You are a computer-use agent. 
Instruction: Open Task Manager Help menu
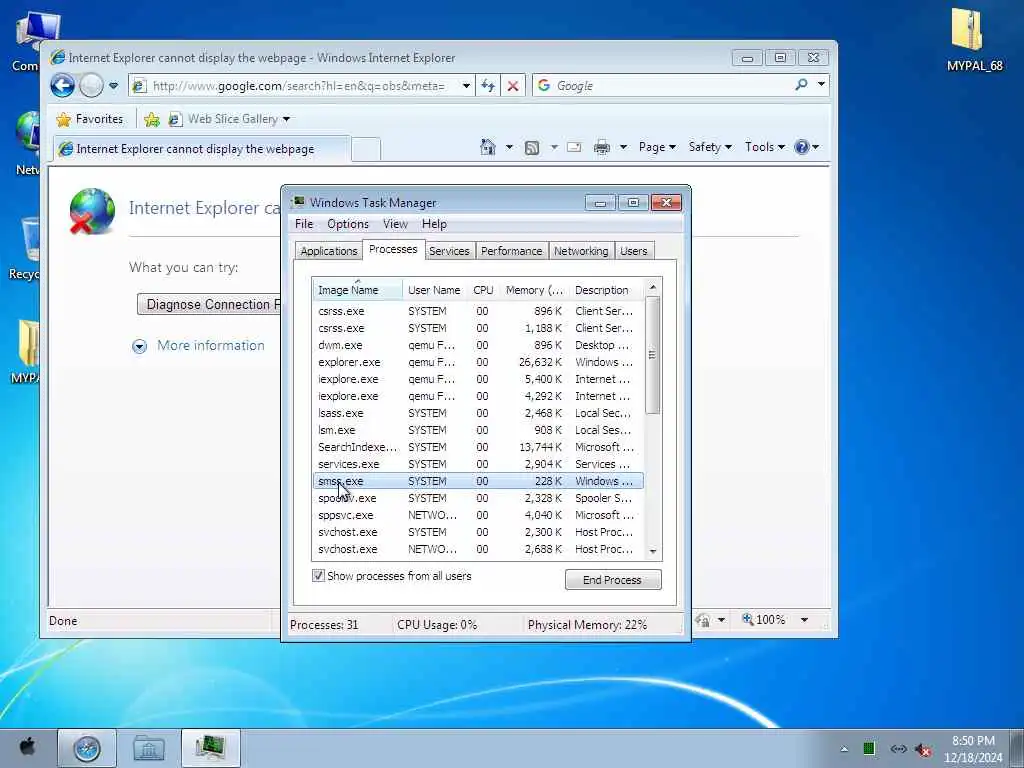pyautogui.click(x=434, y=224)
